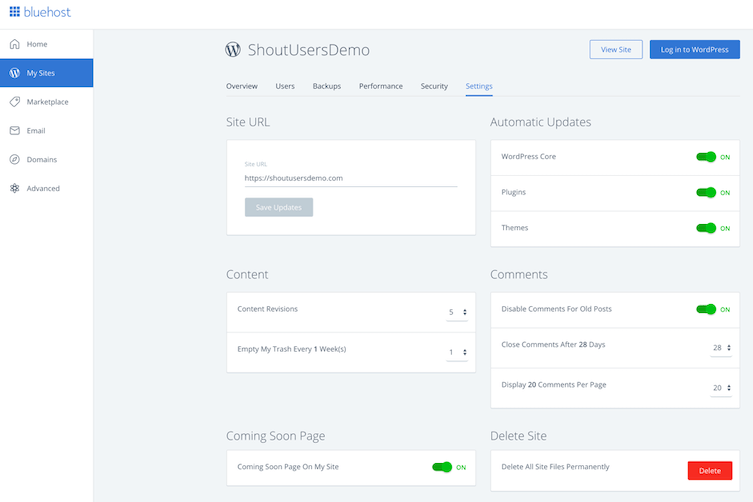Click the Domains compass icon
The image size is (753, 502).
pyautogui.click(x=15, y=160)
